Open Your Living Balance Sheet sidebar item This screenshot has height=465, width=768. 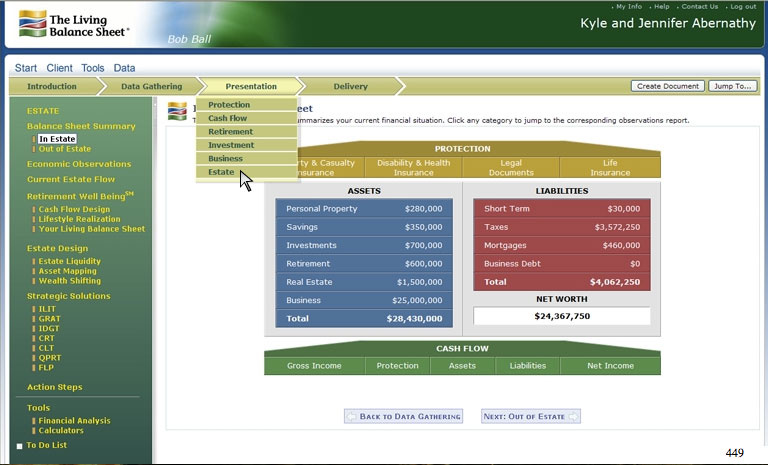[x=92, y=229]
